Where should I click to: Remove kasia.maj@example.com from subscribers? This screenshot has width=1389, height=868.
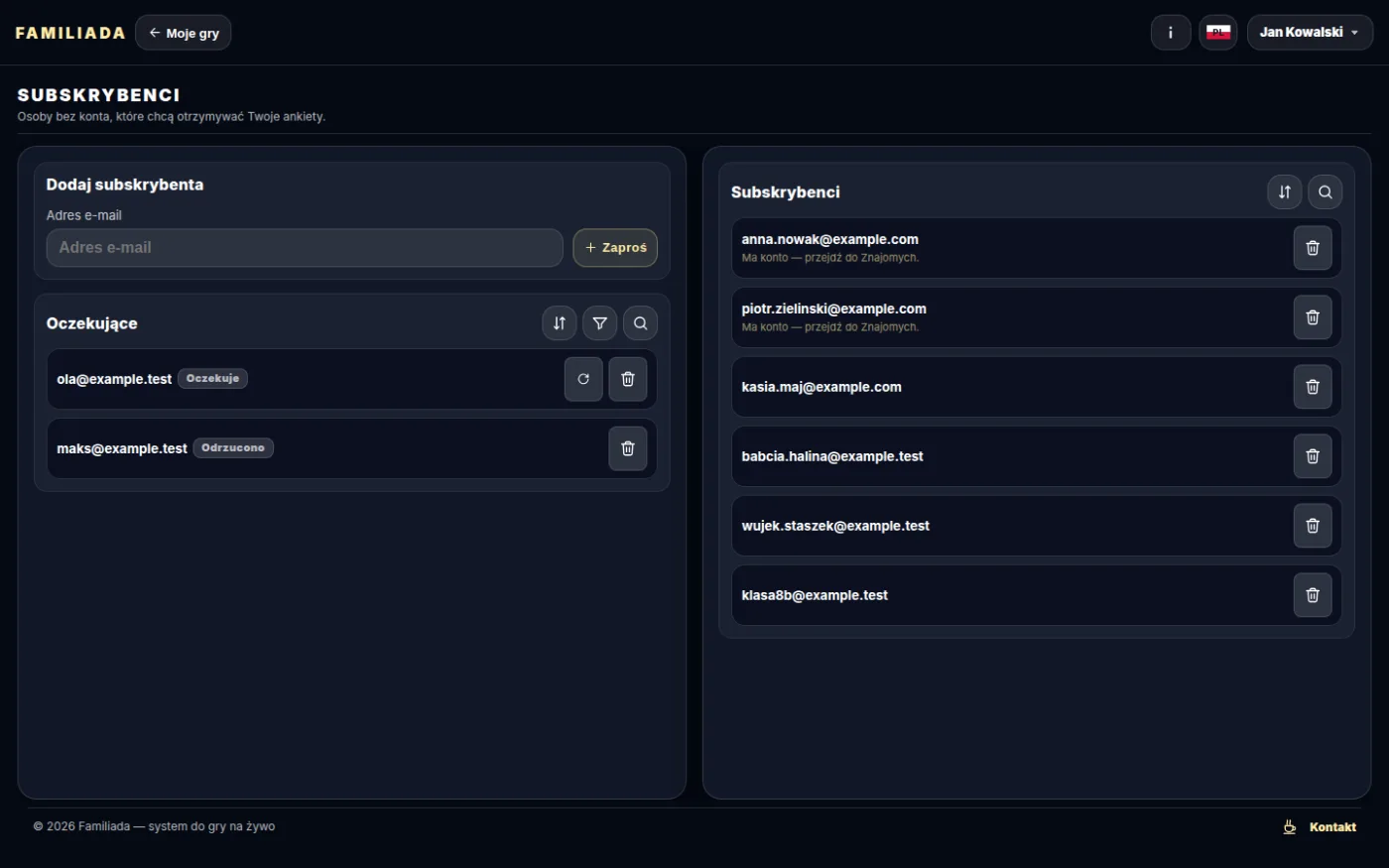[1312, 387]
